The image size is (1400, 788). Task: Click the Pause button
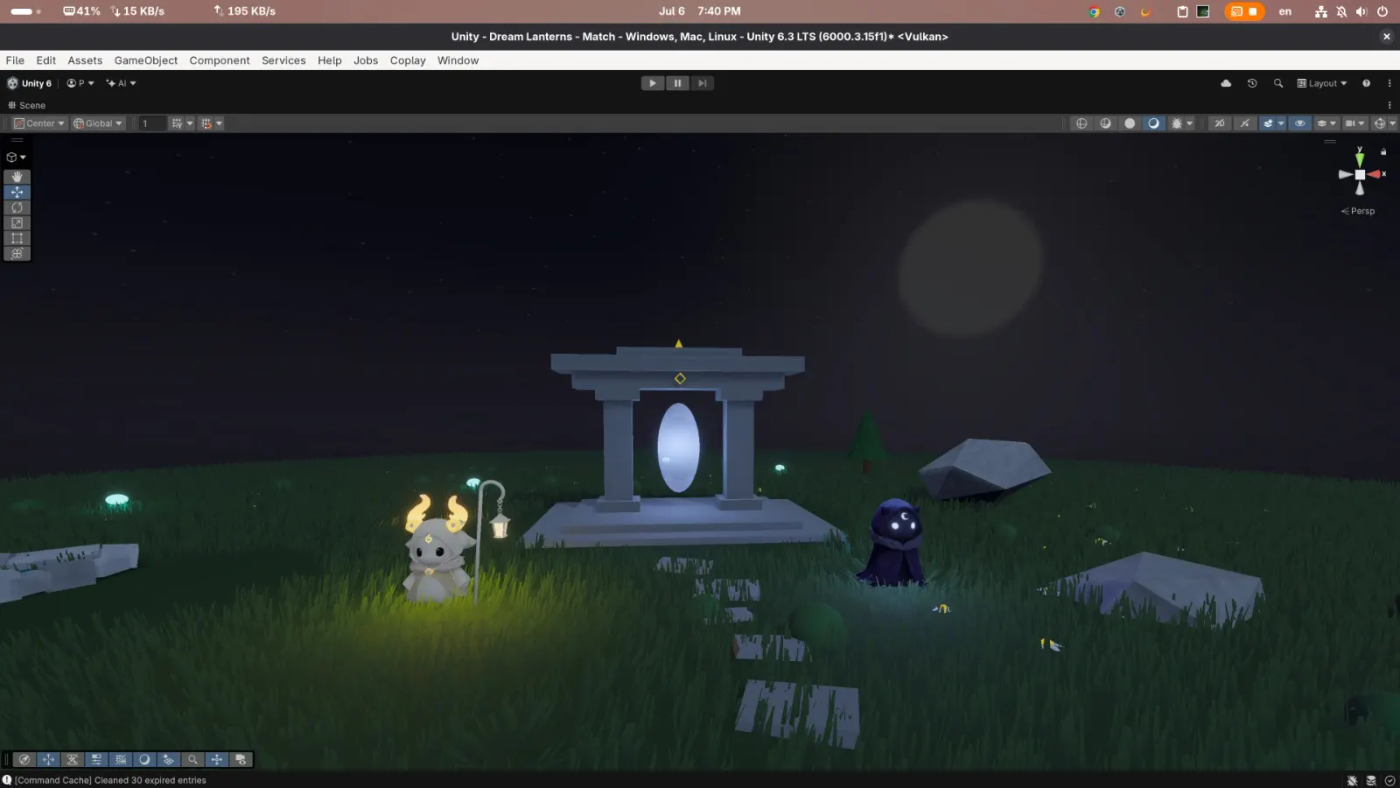tap(678, 83)
